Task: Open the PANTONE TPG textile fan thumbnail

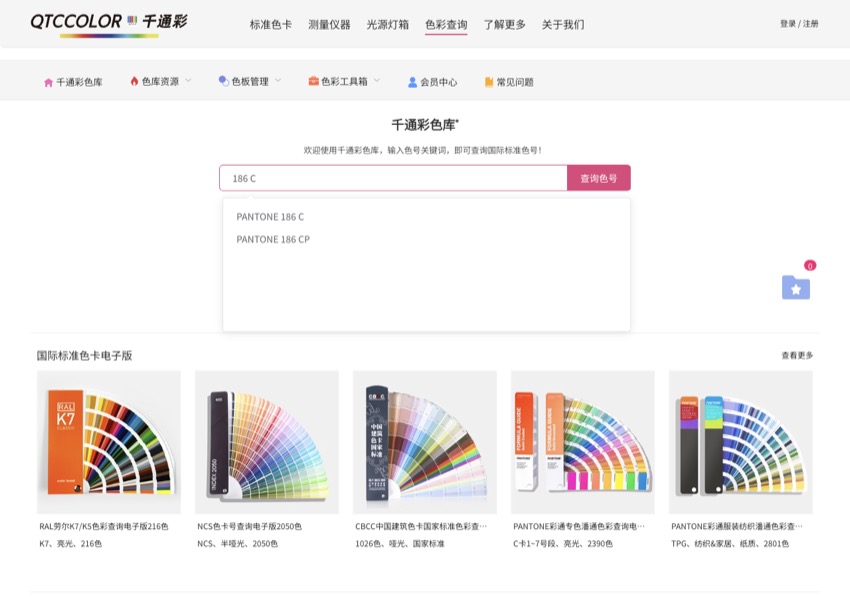Action: (740, 442)
